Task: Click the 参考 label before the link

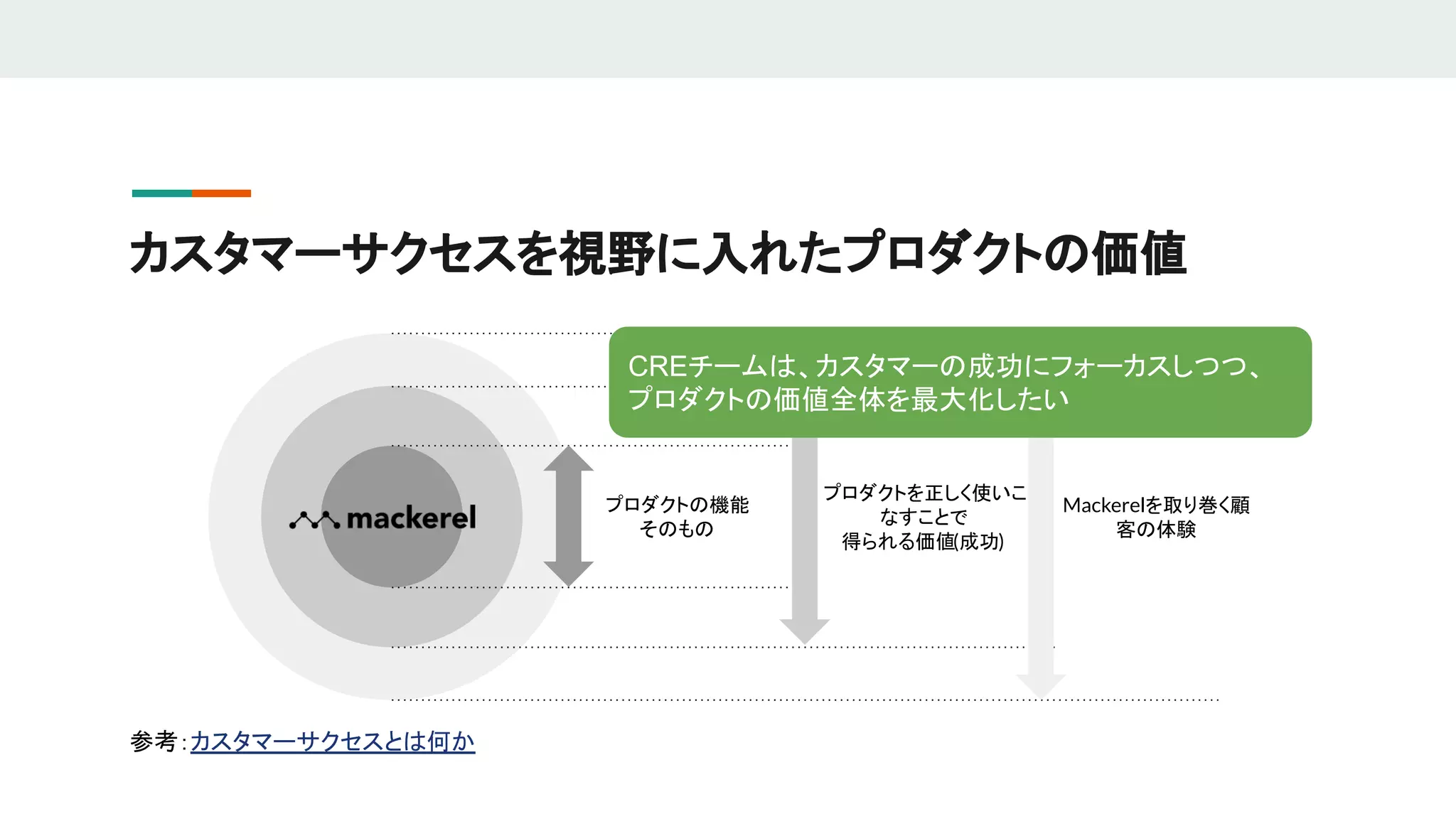Action: [x=154, y=742]
